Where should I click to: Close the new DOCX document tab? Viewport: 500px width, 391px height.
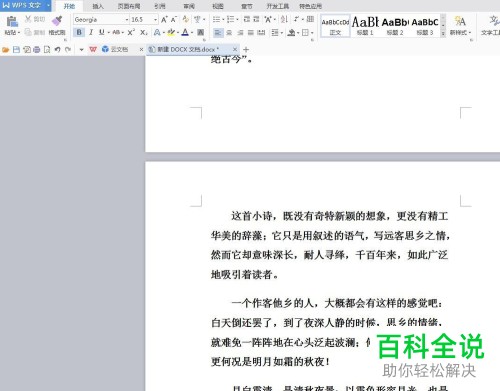click(x=235, y=49)
